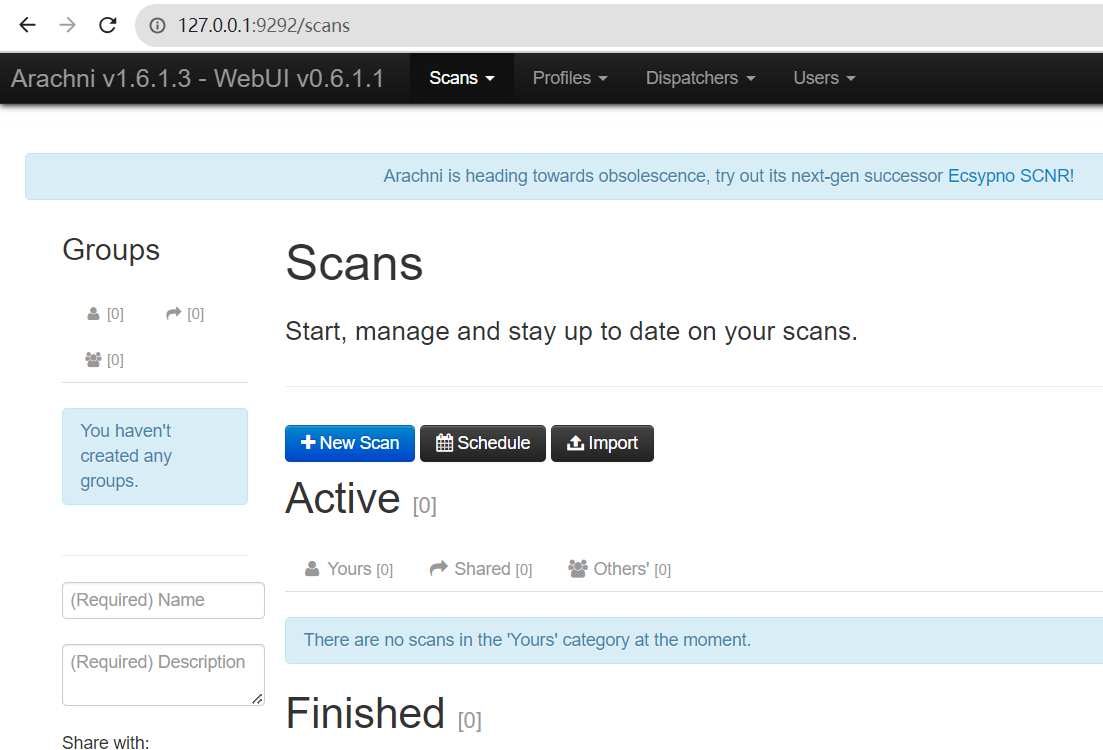Go back with the browser back arrow
This screenshot has height=750, width=1103.
point(27,25)
